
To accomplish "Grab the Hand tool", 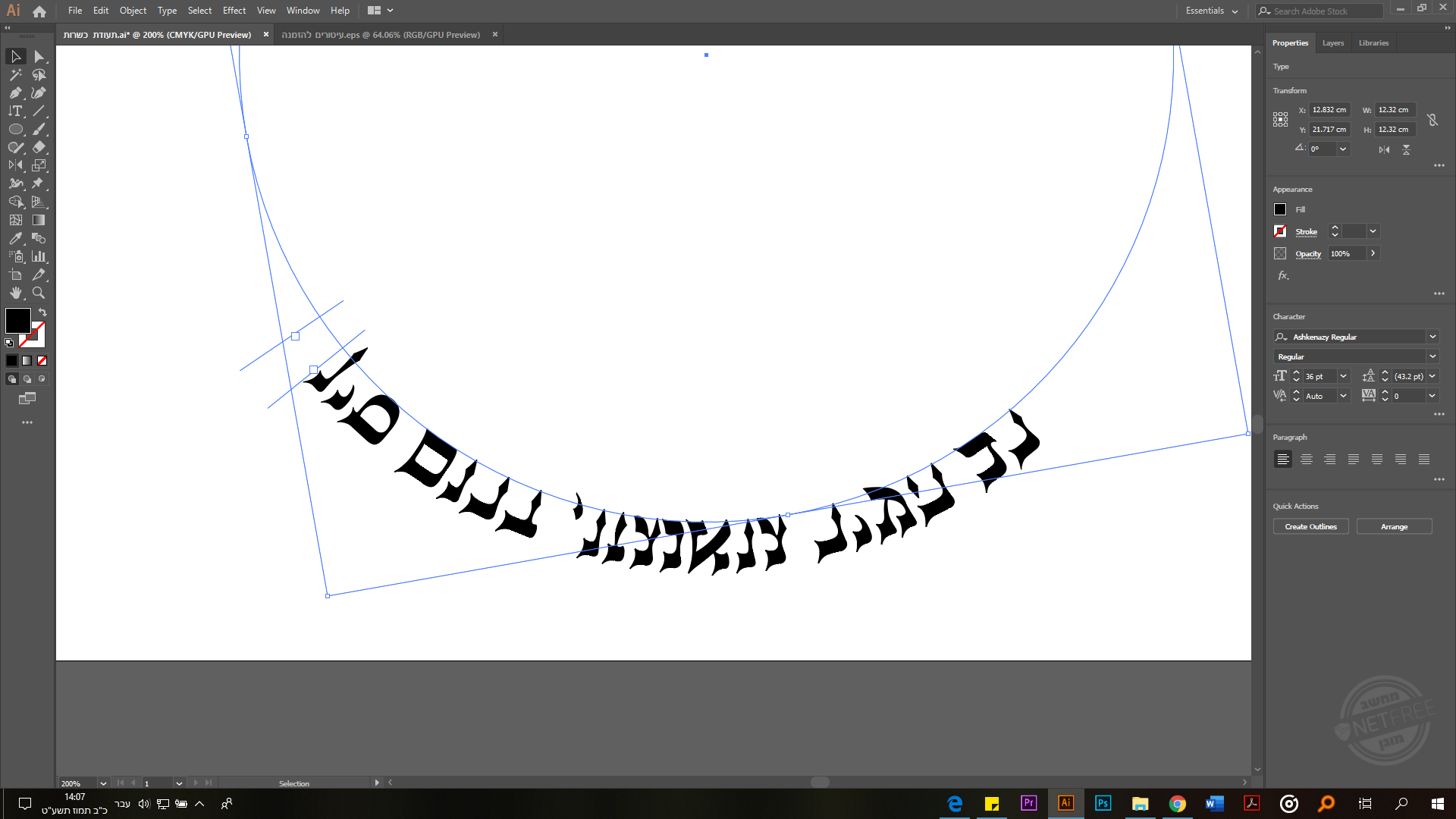I will (x=15, y=293).
